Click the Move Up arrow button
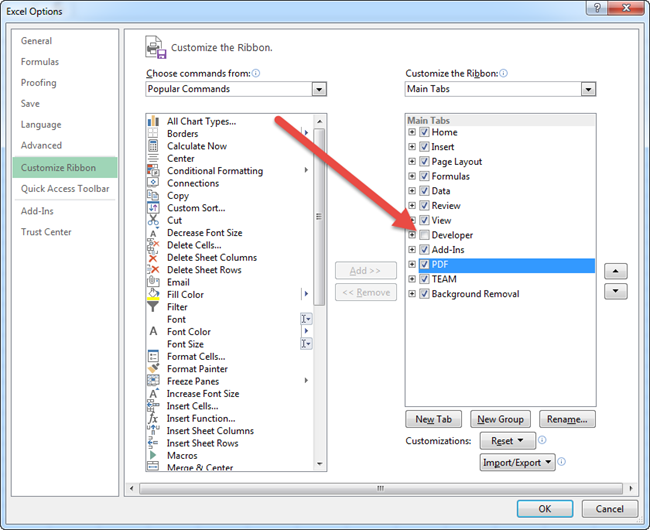 coord(617,271)
